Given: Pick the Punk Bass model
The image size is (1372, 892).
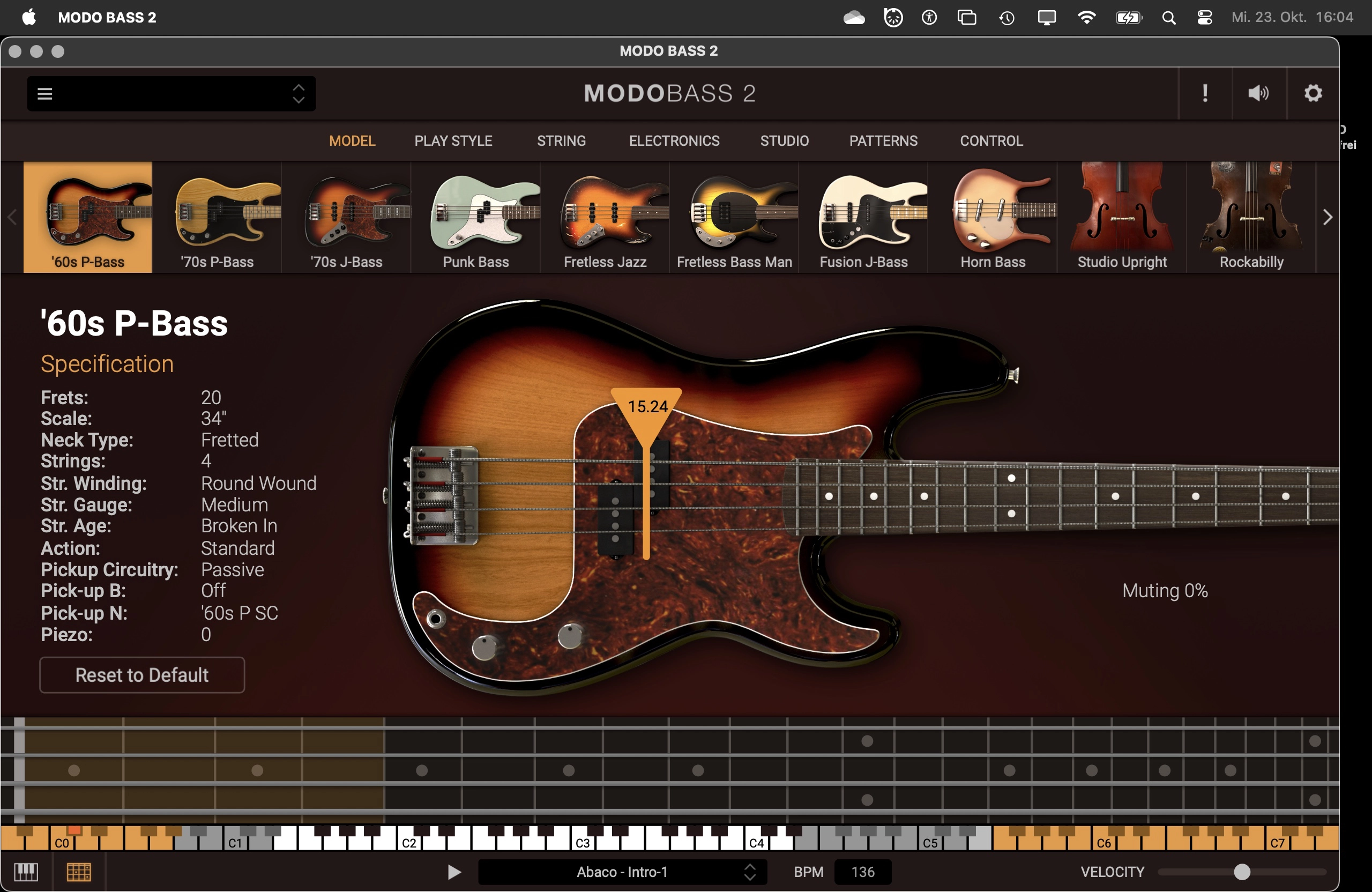Looking at the screenshot, I should (x=475, y=217).
